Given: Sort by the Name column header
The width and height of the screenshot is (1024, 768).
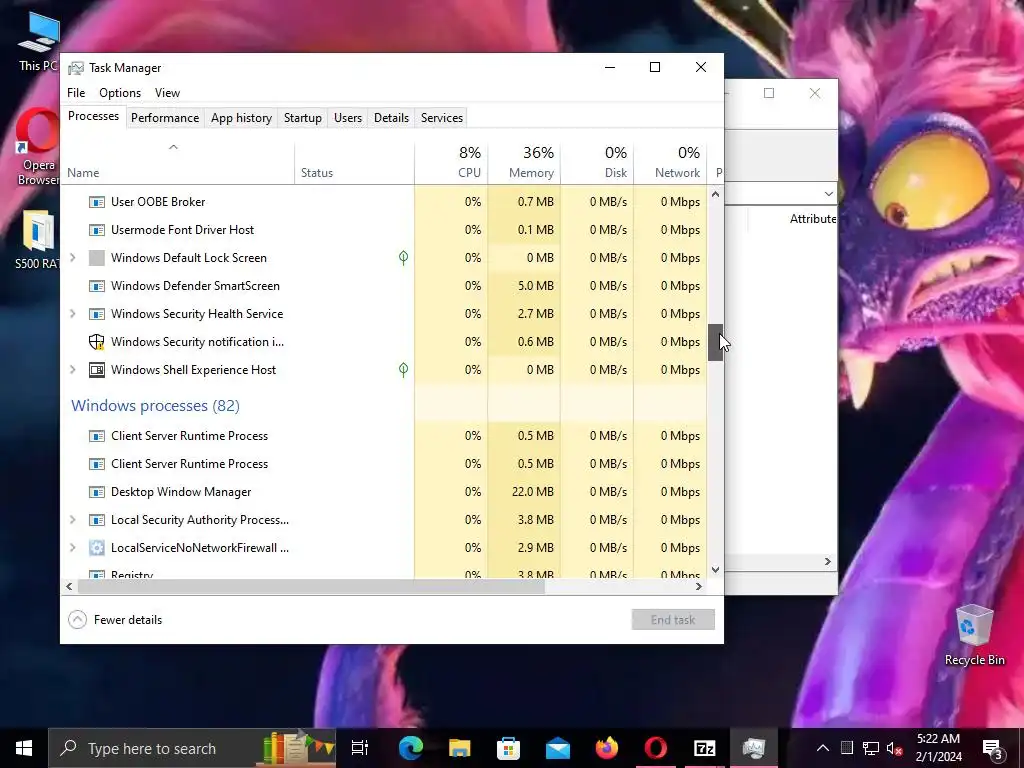Looking at the screenshot, I should pyautogui.click(x=178, y=163).
